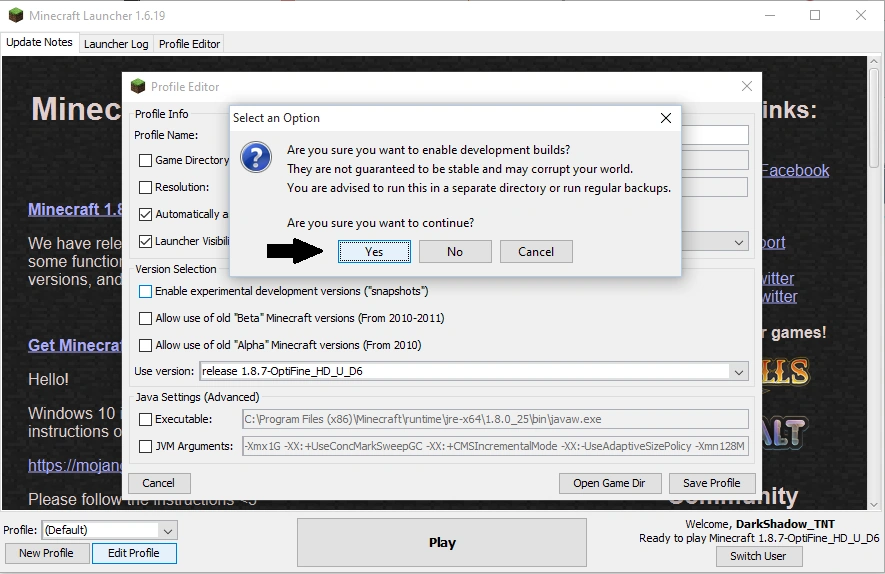Click the Executable path input field
Screen dimensions: 885x574
[x=496, y=419]
